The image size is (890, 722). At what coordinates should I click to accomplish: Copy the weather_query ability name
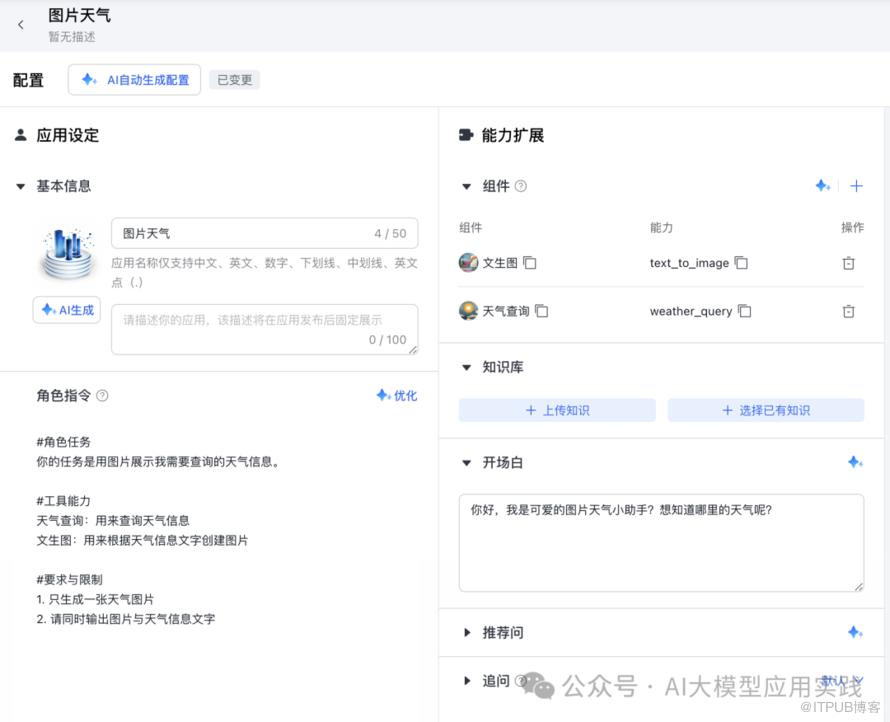click(x=744, y=311)
